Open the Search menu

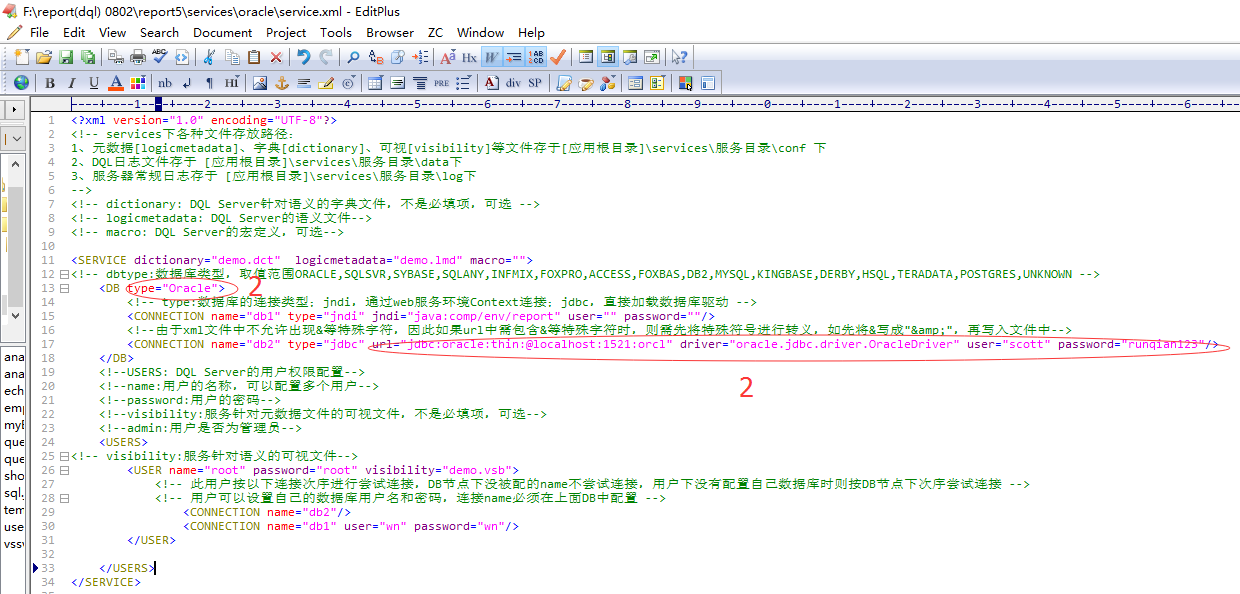click(159, 32)
